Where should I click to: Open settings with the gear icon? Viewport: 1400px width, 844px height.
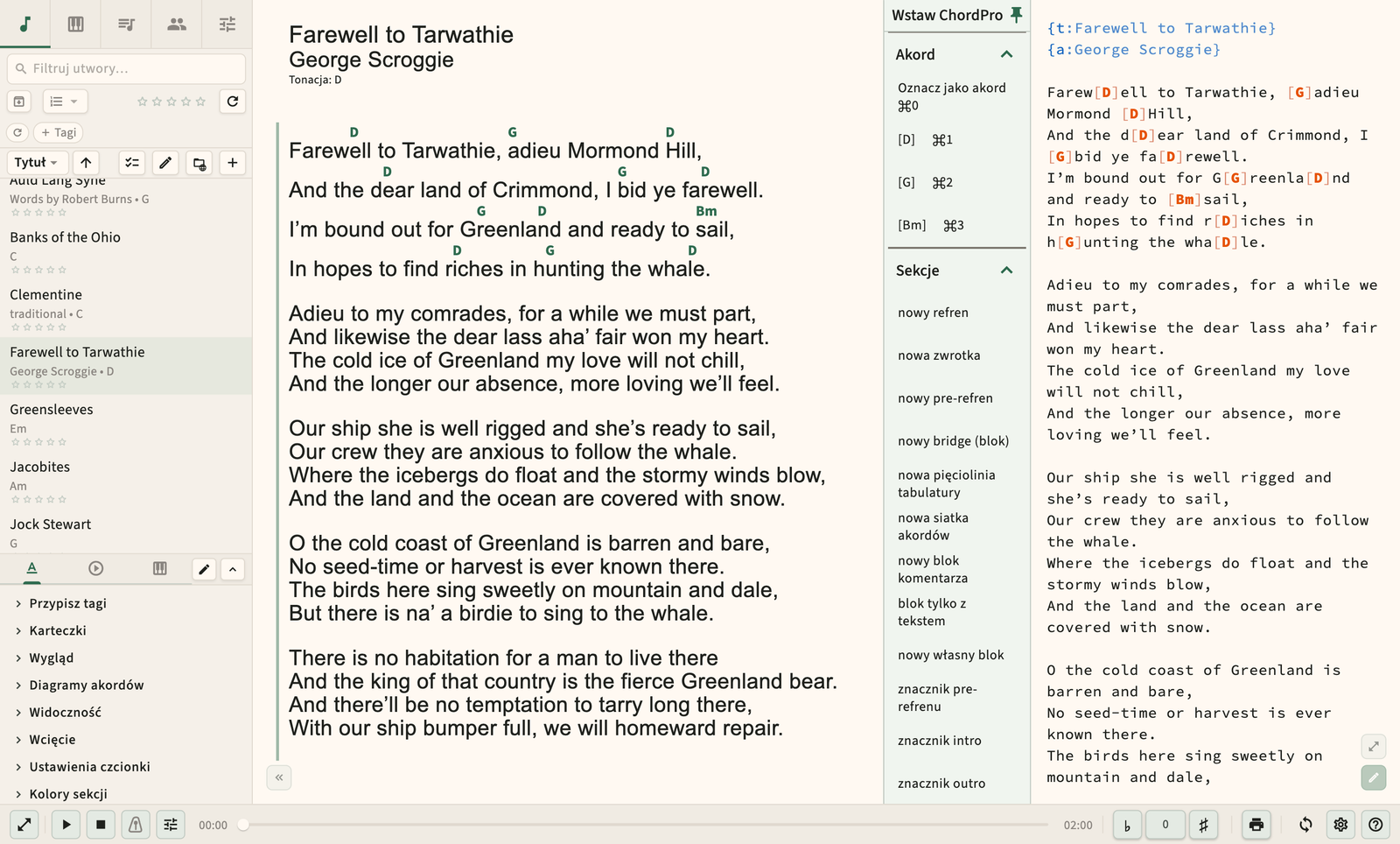tap(1340, 825)
